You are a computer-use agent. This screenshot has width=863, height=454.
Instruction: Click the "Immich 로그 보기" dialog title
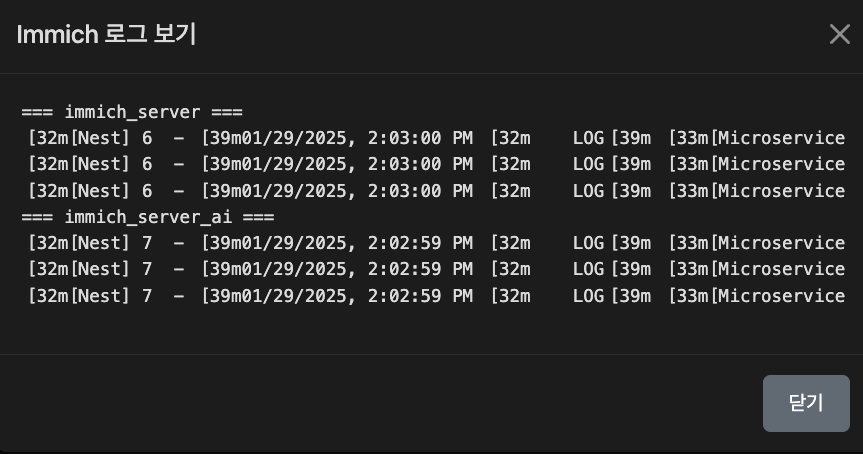[x=106, y=34]
